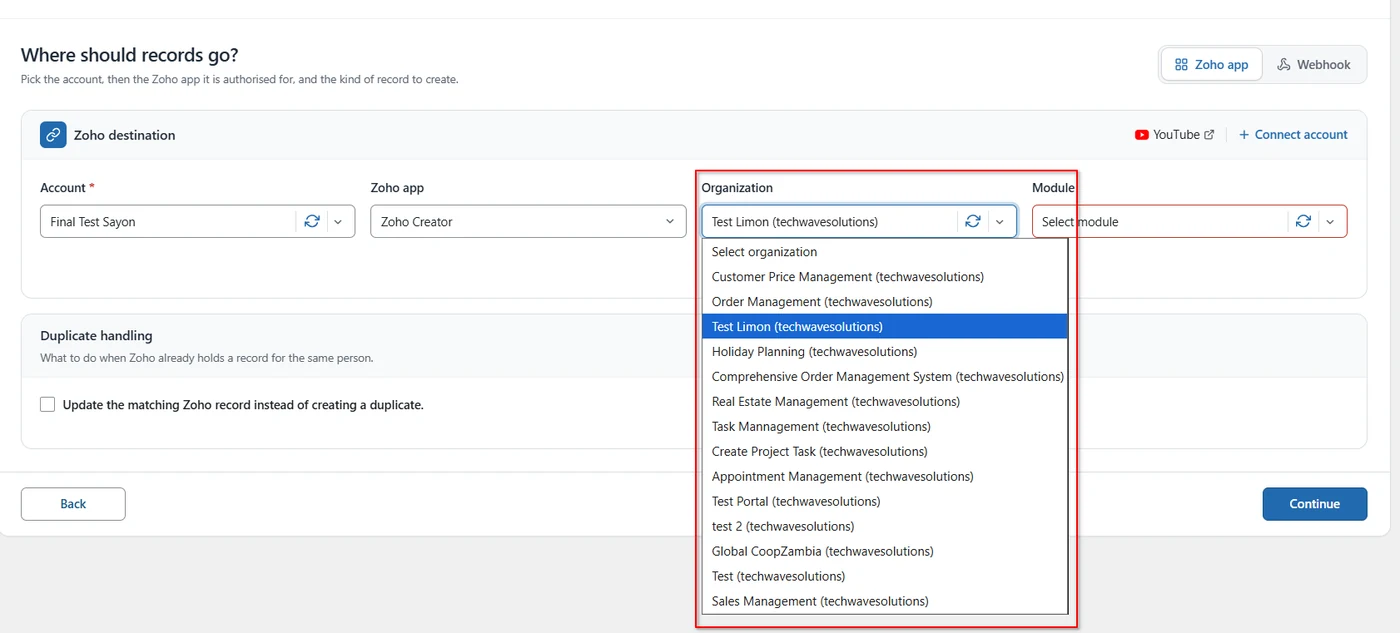Viewport: 1400px width, 633px height.
Task: Enable update matching Zoho record checkbox
Action: pos(48,405)
